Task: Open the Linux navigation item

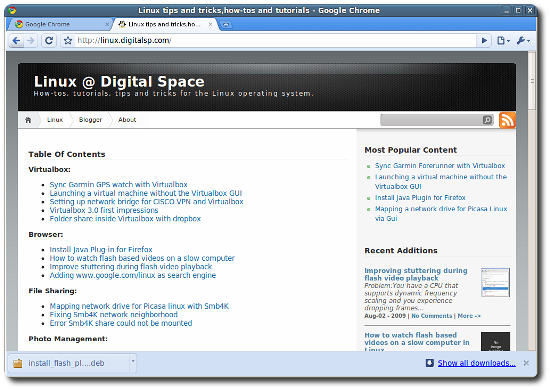Action: 55,120
